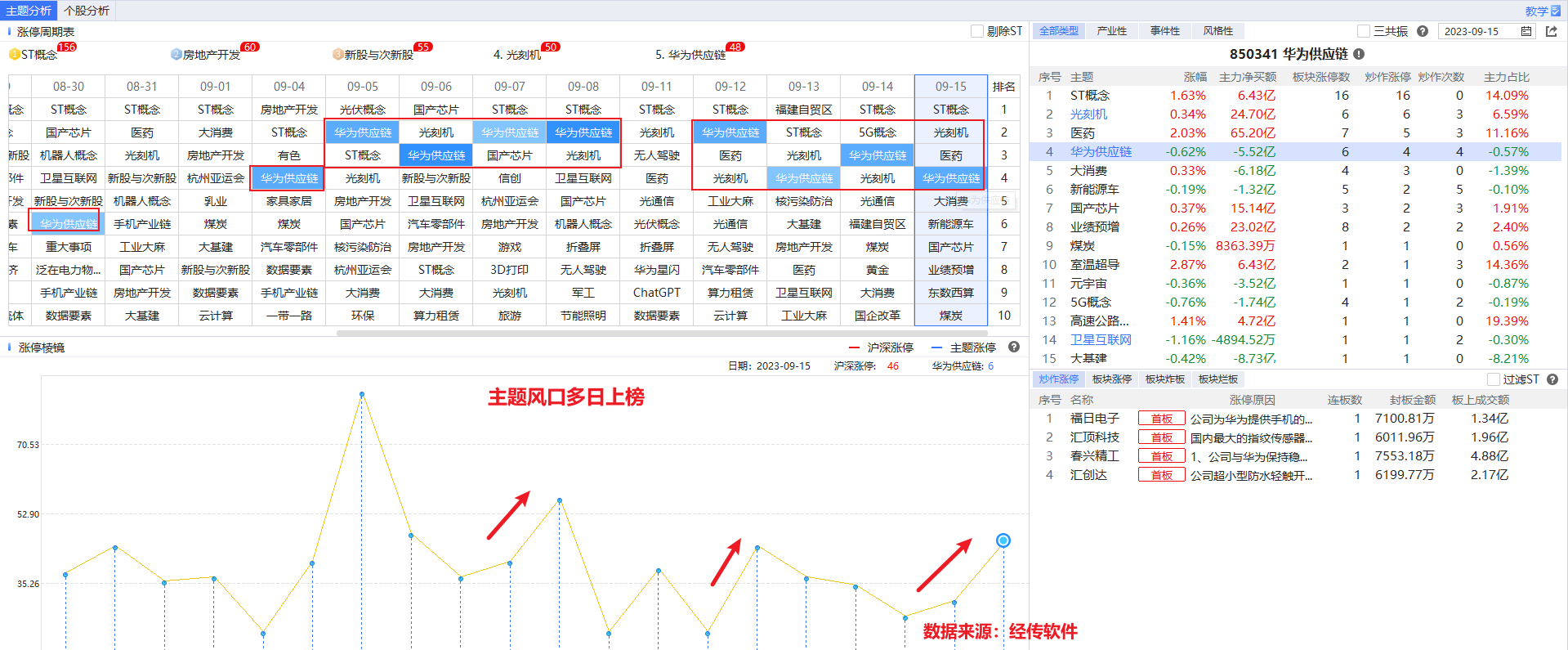This screenshot has width=1568, height=650.
Task: Open 光刻机 theme link in row 2
Action: coord(1089,114)
